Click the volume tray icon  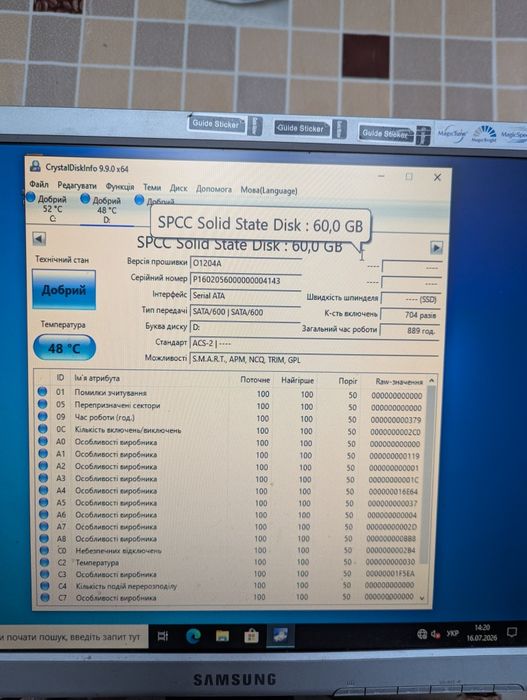435,634
